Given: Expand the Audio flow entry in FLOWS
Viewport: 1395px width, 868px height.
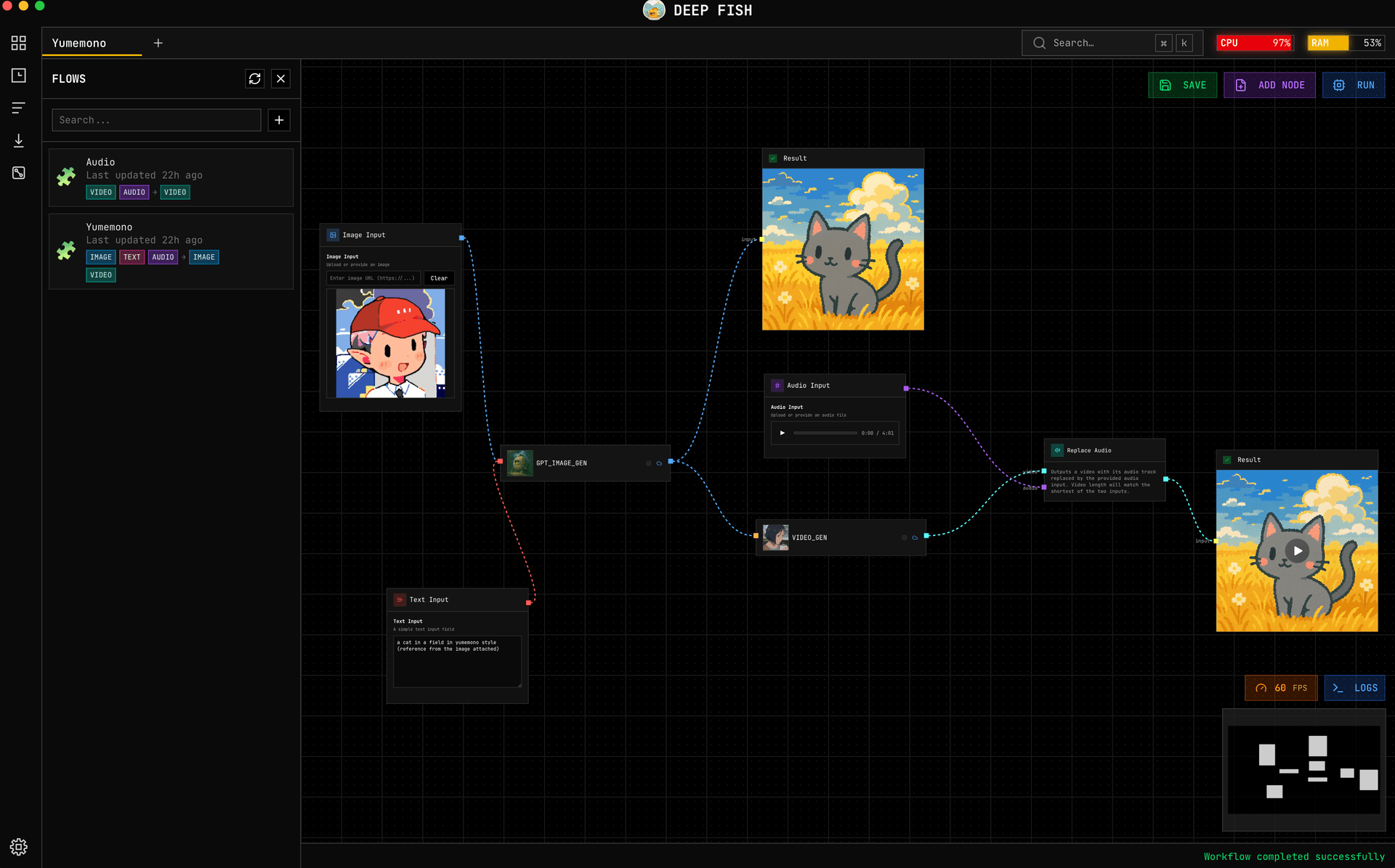Looking at the screenshot, I should click(x=170, y=177).
